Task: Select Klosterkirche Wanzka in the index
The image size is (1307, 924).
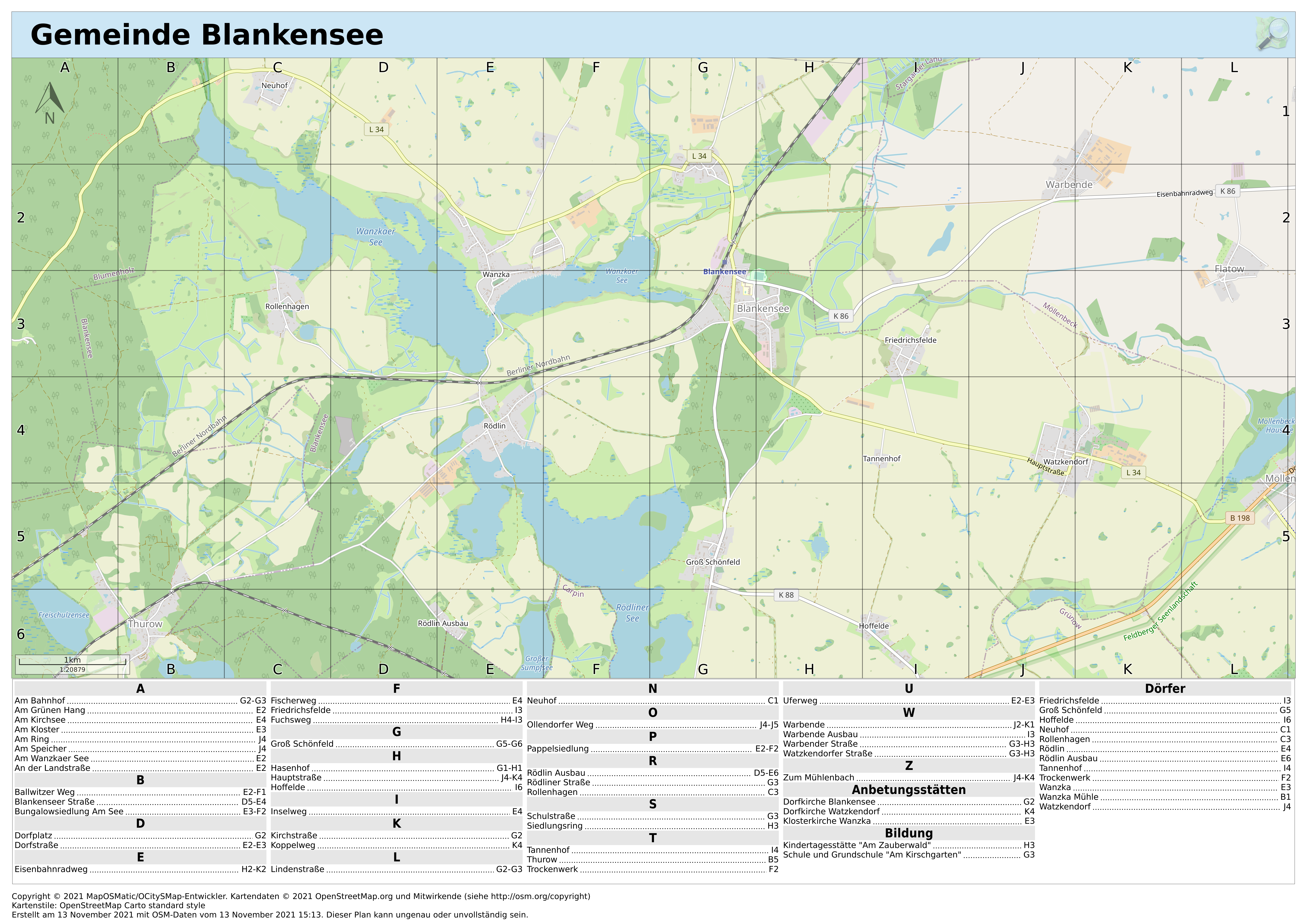Action: (x=826, y=821)
